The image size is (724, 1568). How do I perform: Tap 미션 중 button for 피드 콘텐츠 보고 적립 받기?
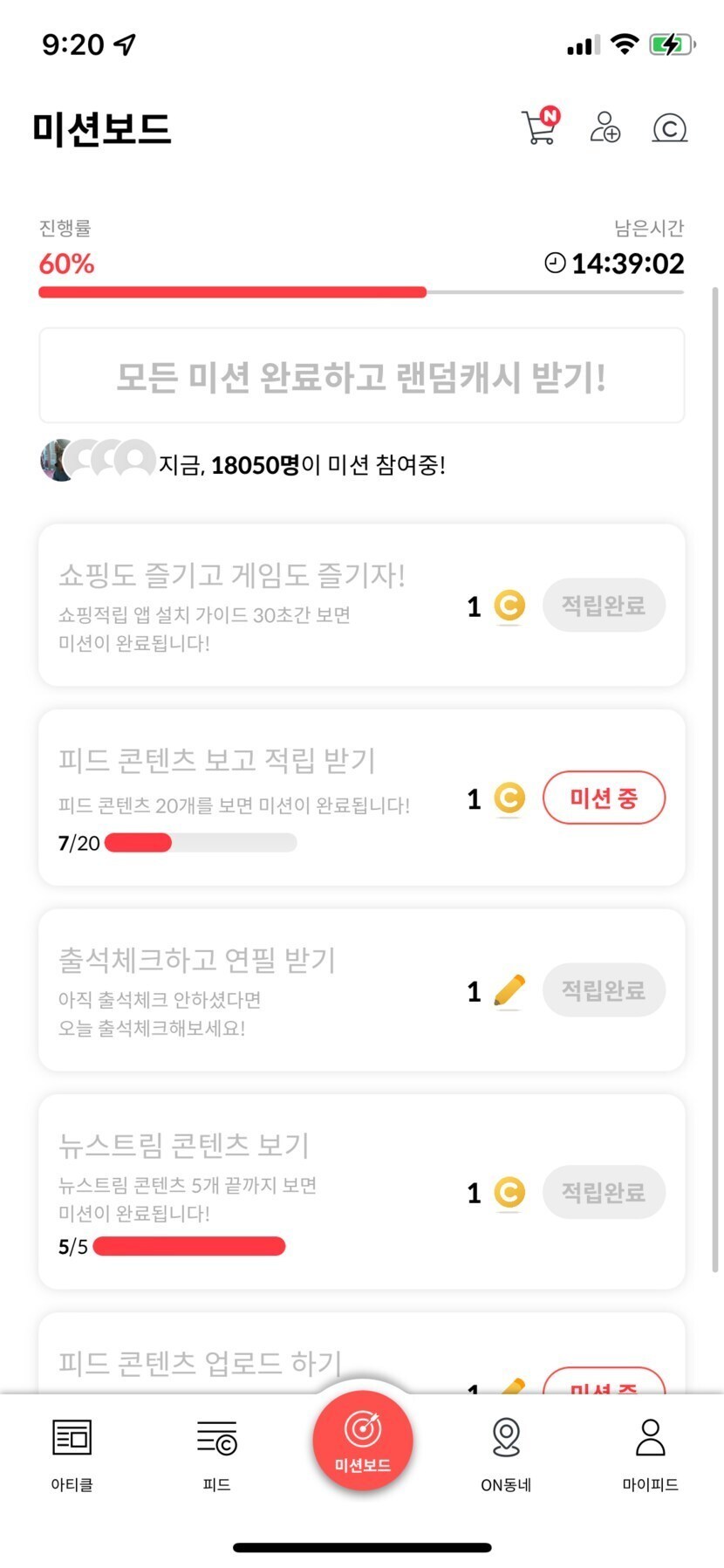click(604, 798)
